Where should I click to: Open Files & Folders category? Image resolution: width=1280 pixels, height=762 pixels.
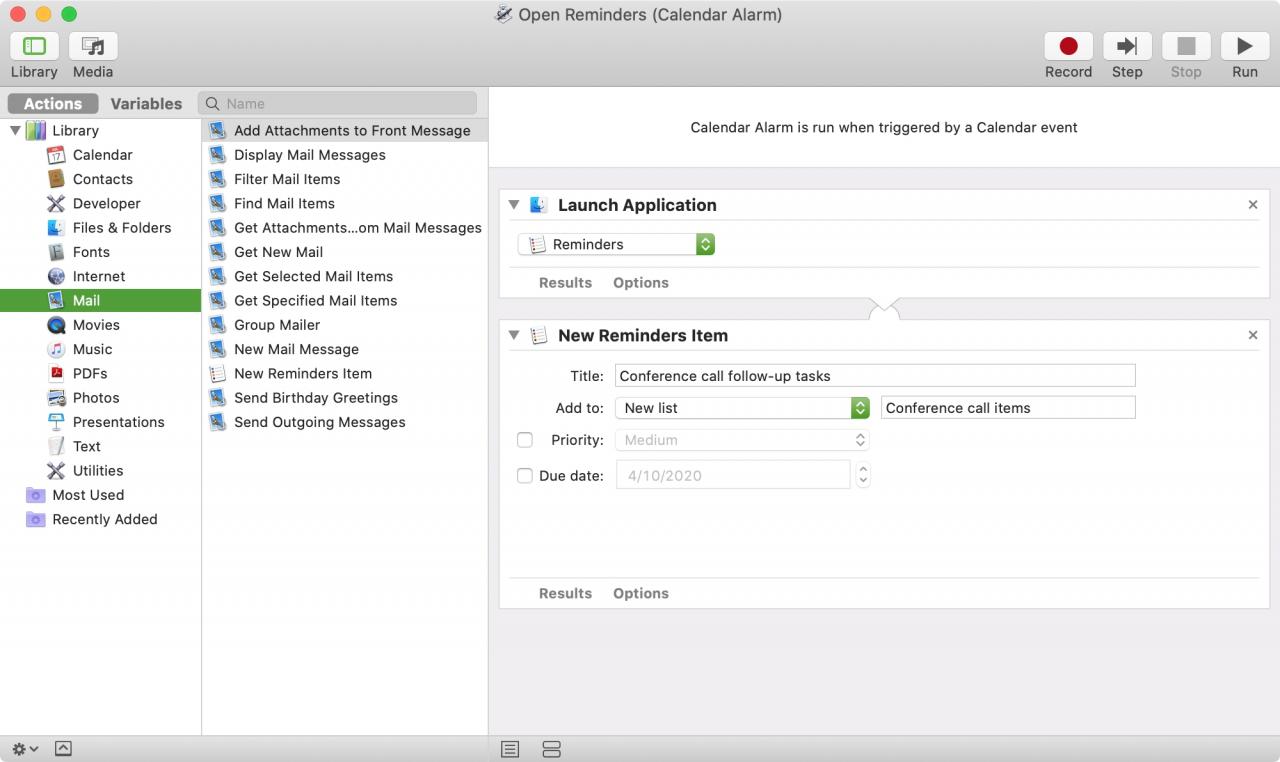100,228
